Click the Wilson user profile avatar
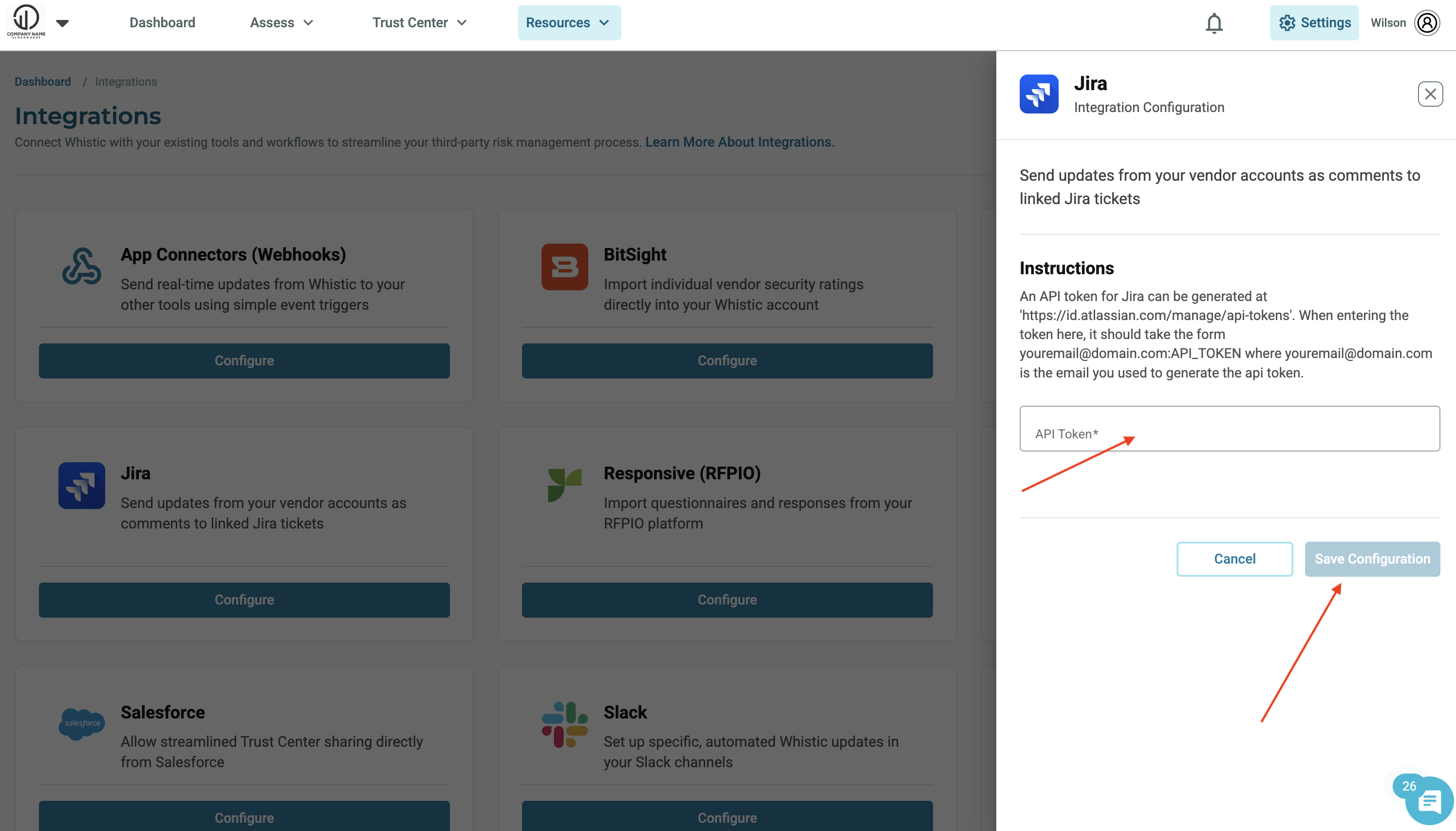The width and height of the screenshot is (1456, 831). click(x=1427, y=23)
